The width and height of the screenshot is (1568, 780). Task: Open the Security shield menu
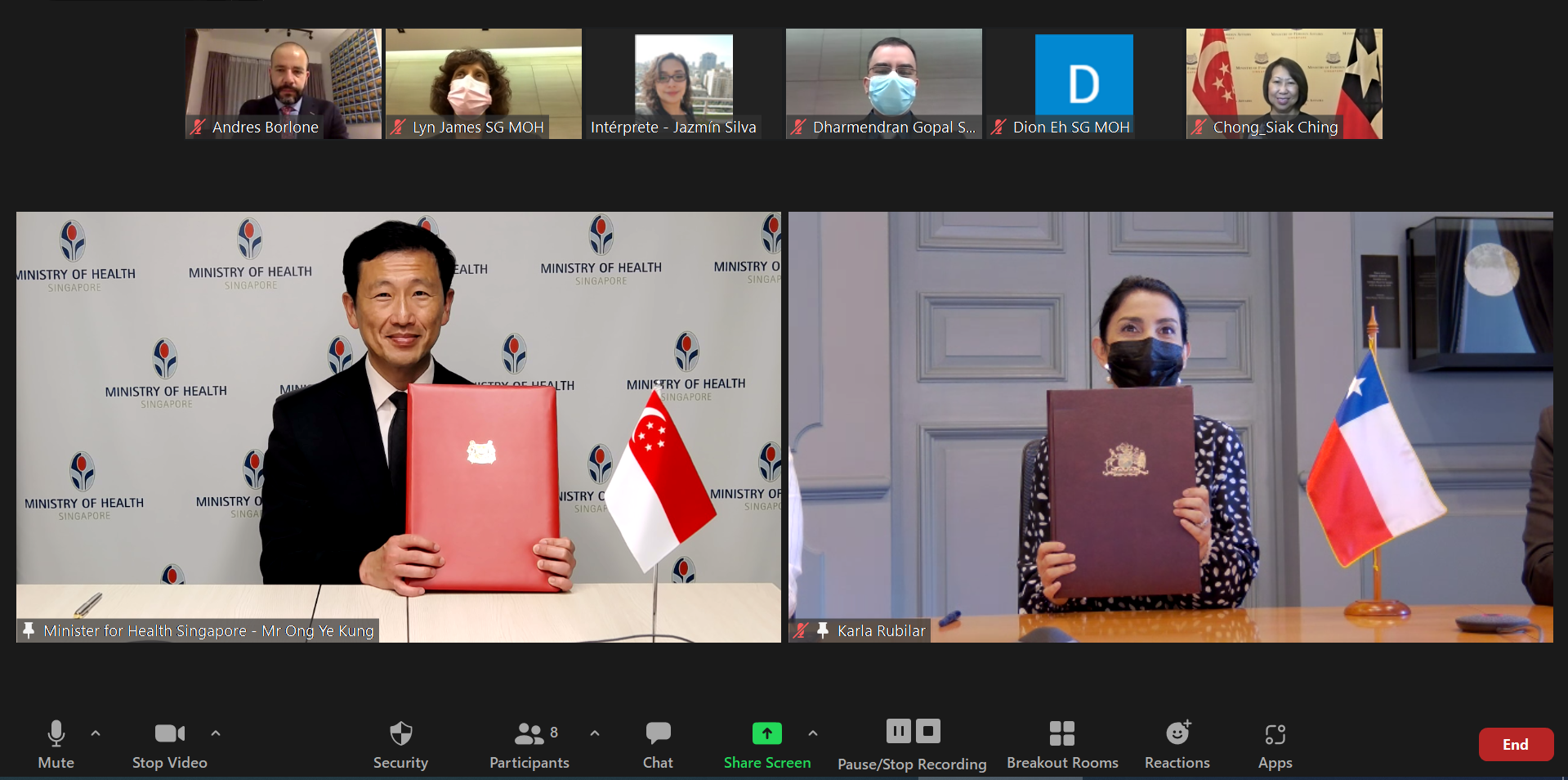click(x=400, y=743)
